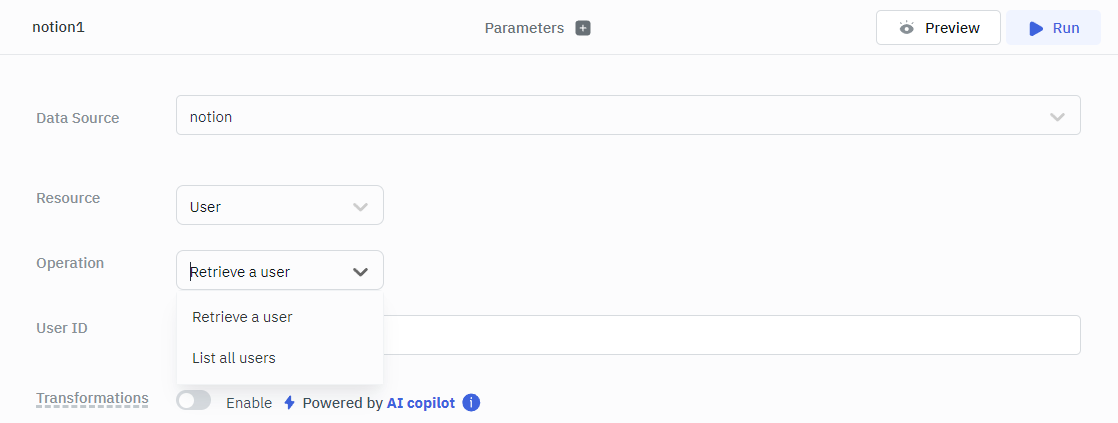This screenshot has height=423, width=1118.
Task: Click the Parameters label
Action: (x=524, y=28)
